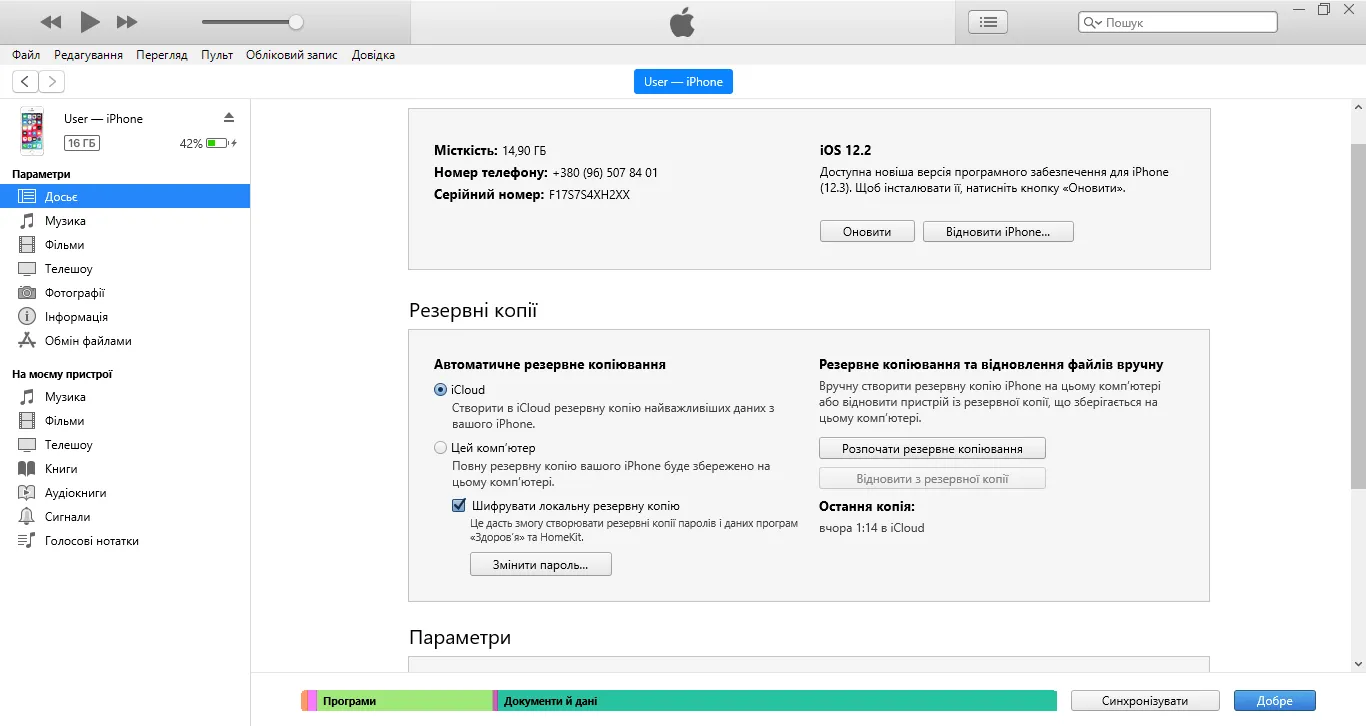This screenshot has height=726, width=1366.
Task: Click the rewind icon
Action: pyautogui.click(x=51, y=22)
